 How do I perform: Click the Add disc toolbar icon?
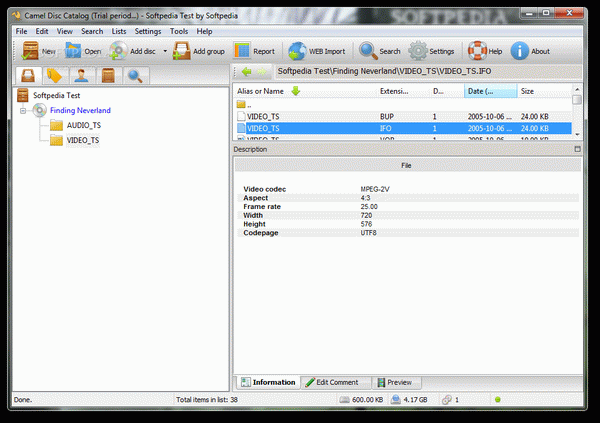pyautogui.click(x=118, y=51)
